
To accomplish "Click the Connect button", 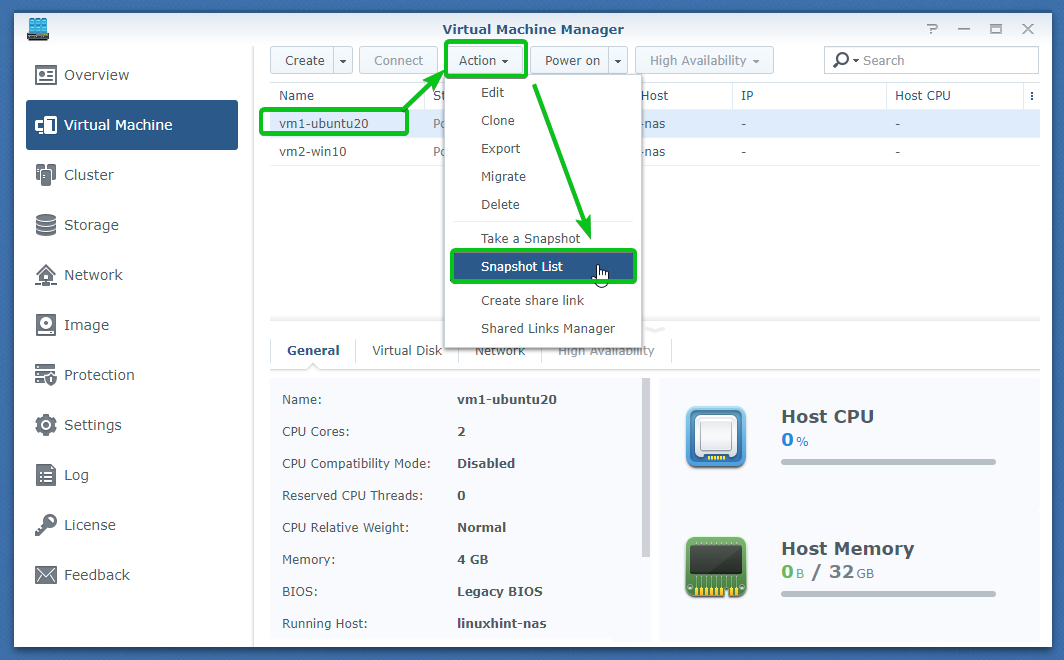I will pos(398,60).
